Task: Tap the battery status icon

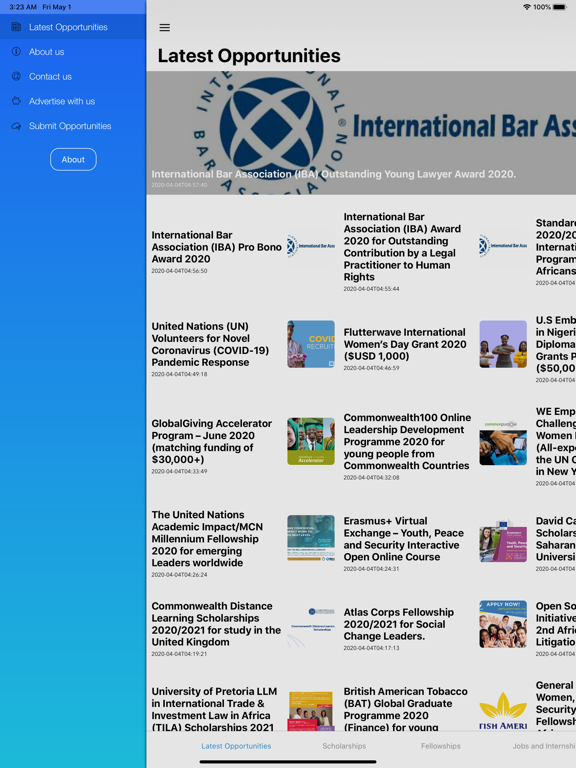Action: (x=560, y=7)
